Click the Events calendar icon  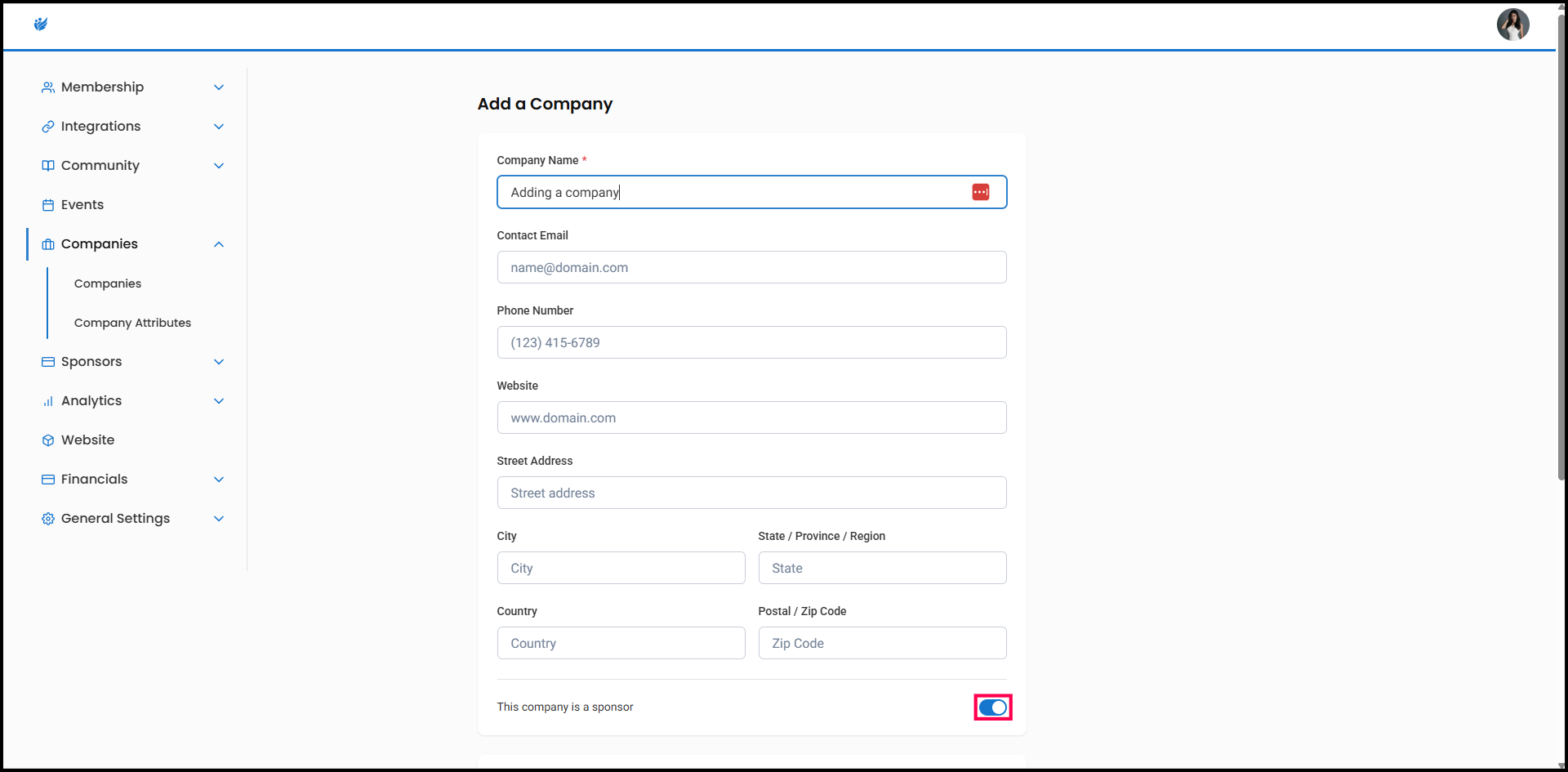pyautogui.click(x=48, y=205)
